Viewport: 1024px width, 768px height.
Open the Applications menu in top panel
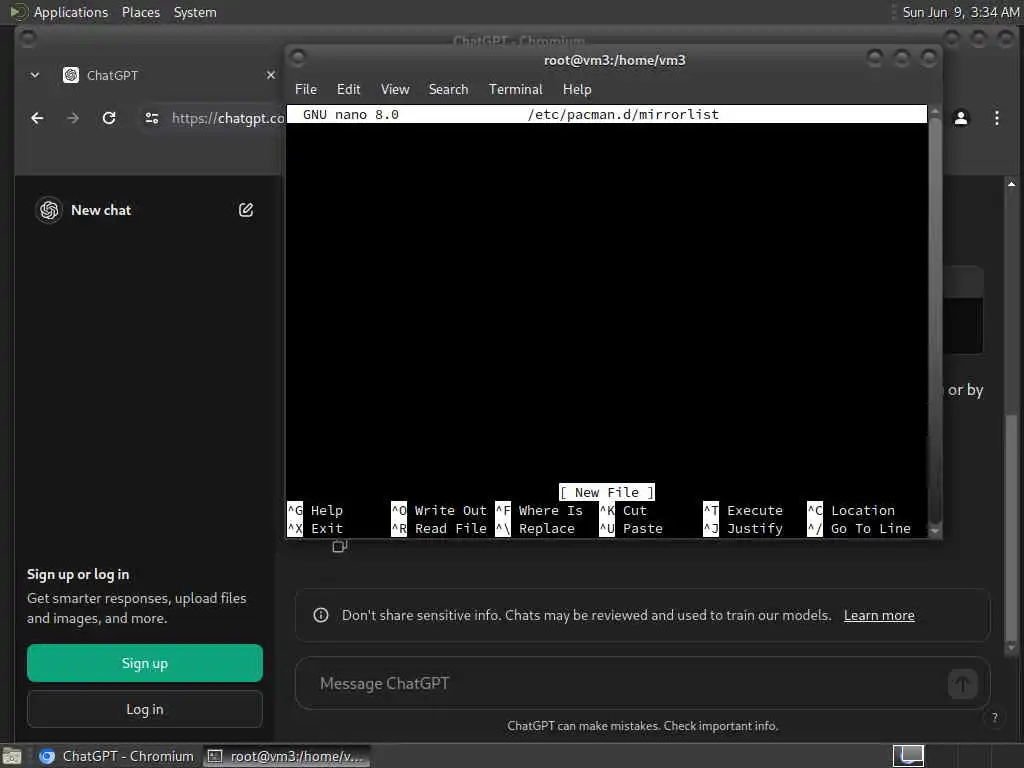[71, 12]
